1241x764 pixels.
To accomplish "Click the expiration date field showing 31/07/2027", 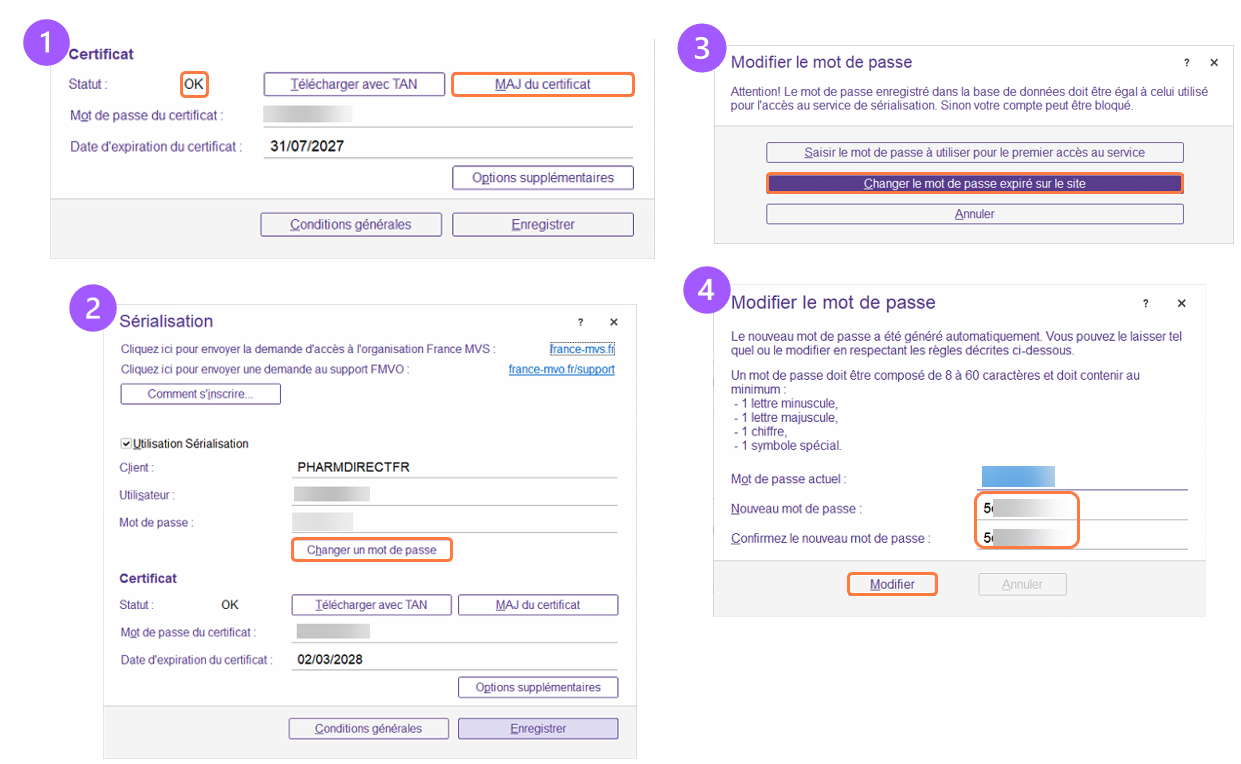I will click(x=450, y=146).
